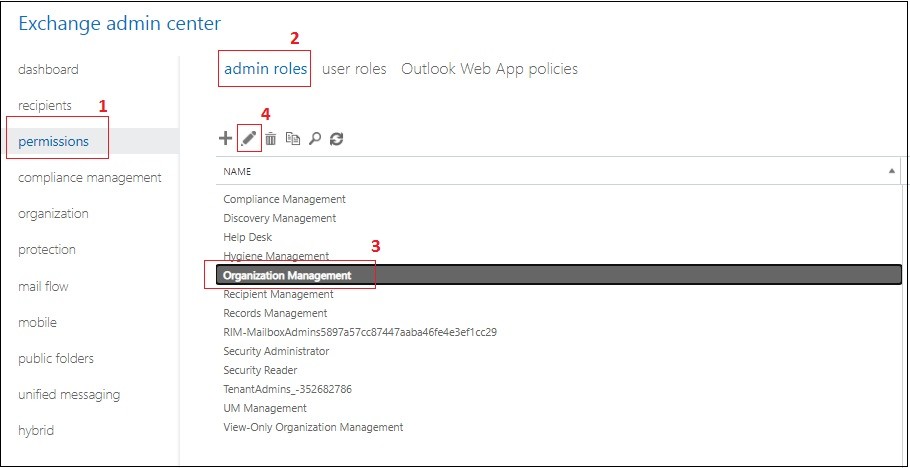Click the copy role group icon
Viewport: 910px width, 468px height.
pos(293,139)
